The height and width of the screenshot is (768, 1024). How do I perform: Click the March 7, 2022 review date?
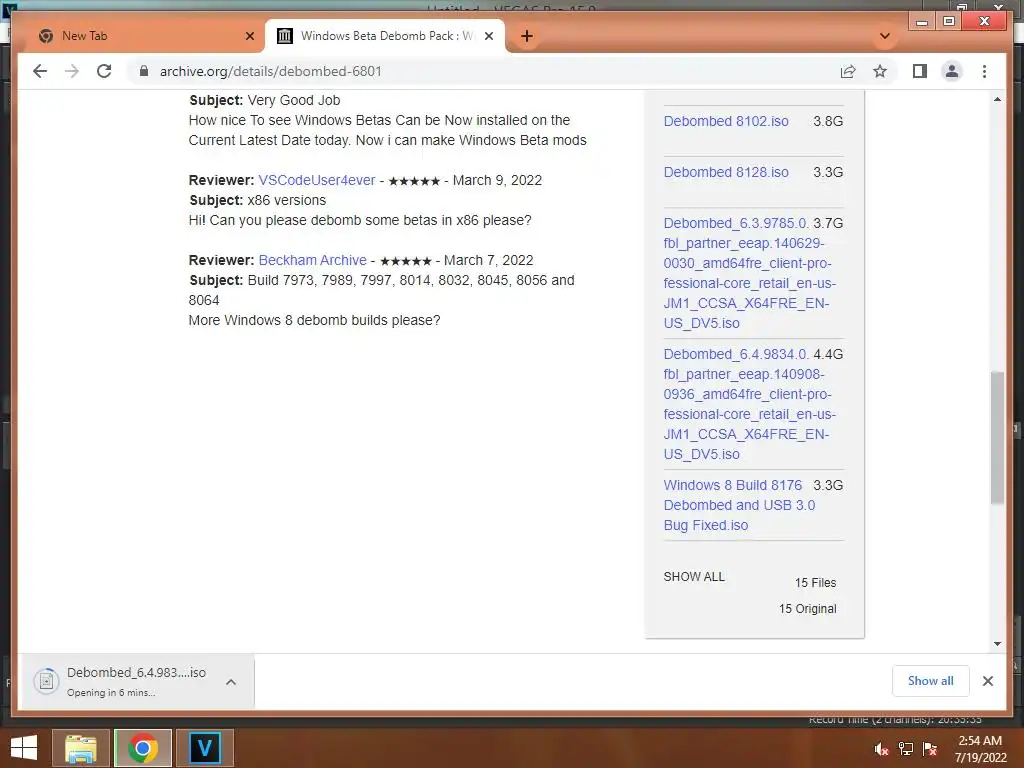click(488, 260)
